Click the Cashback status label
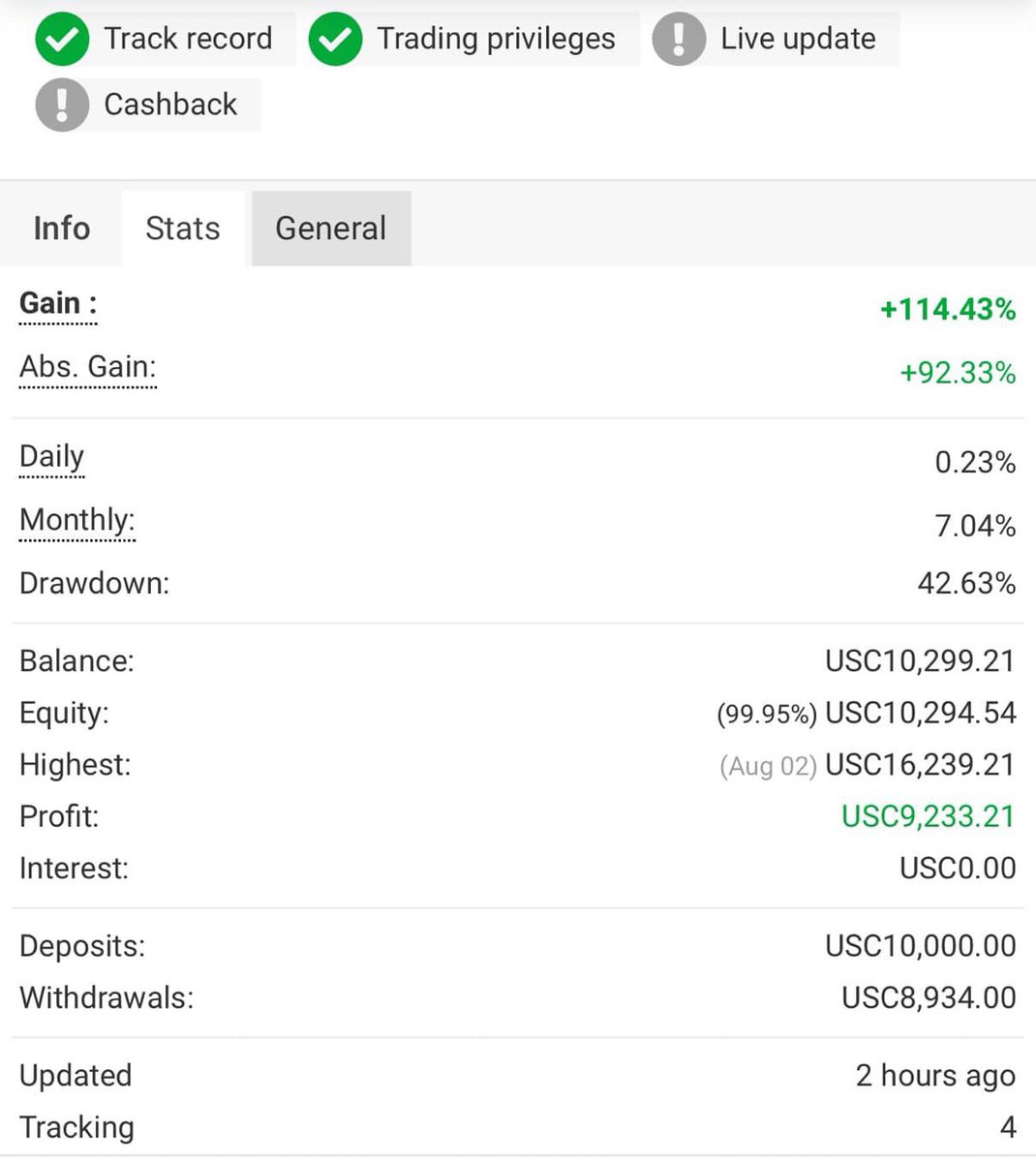The width and height of the screenshot is (1036, 1162). [170, 105]
